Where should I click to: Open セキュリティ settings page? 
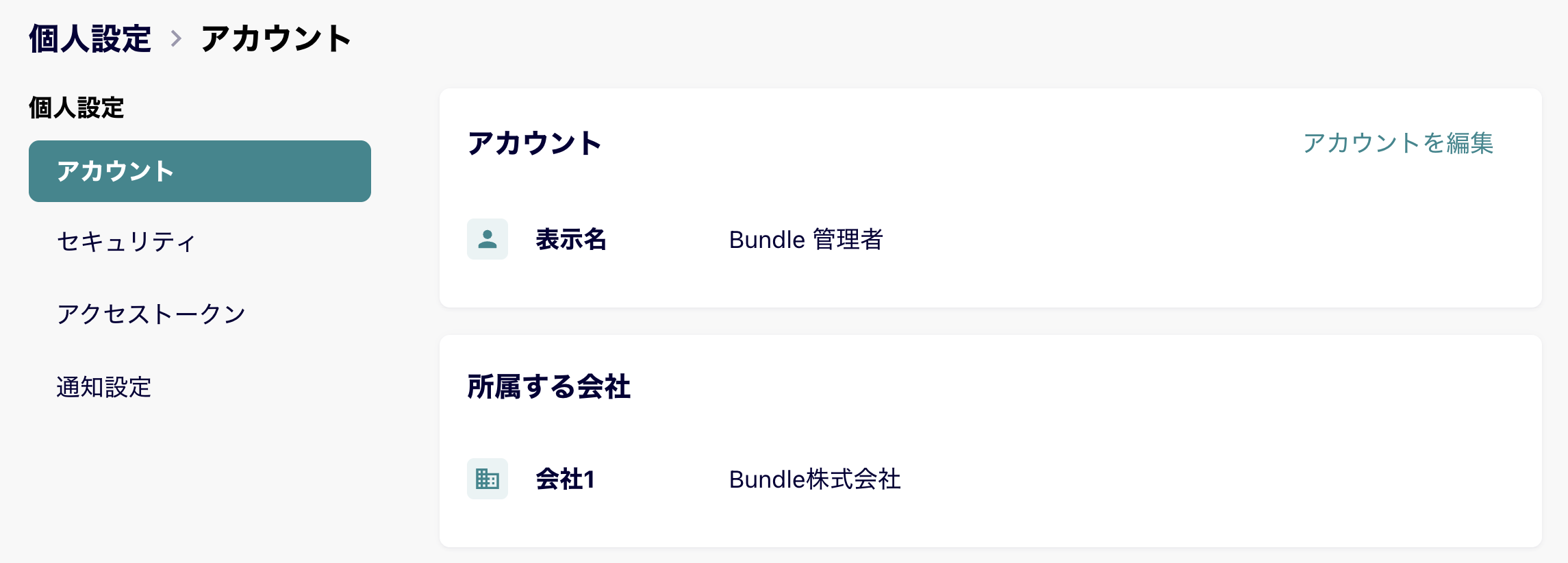[x=127, y=241]
